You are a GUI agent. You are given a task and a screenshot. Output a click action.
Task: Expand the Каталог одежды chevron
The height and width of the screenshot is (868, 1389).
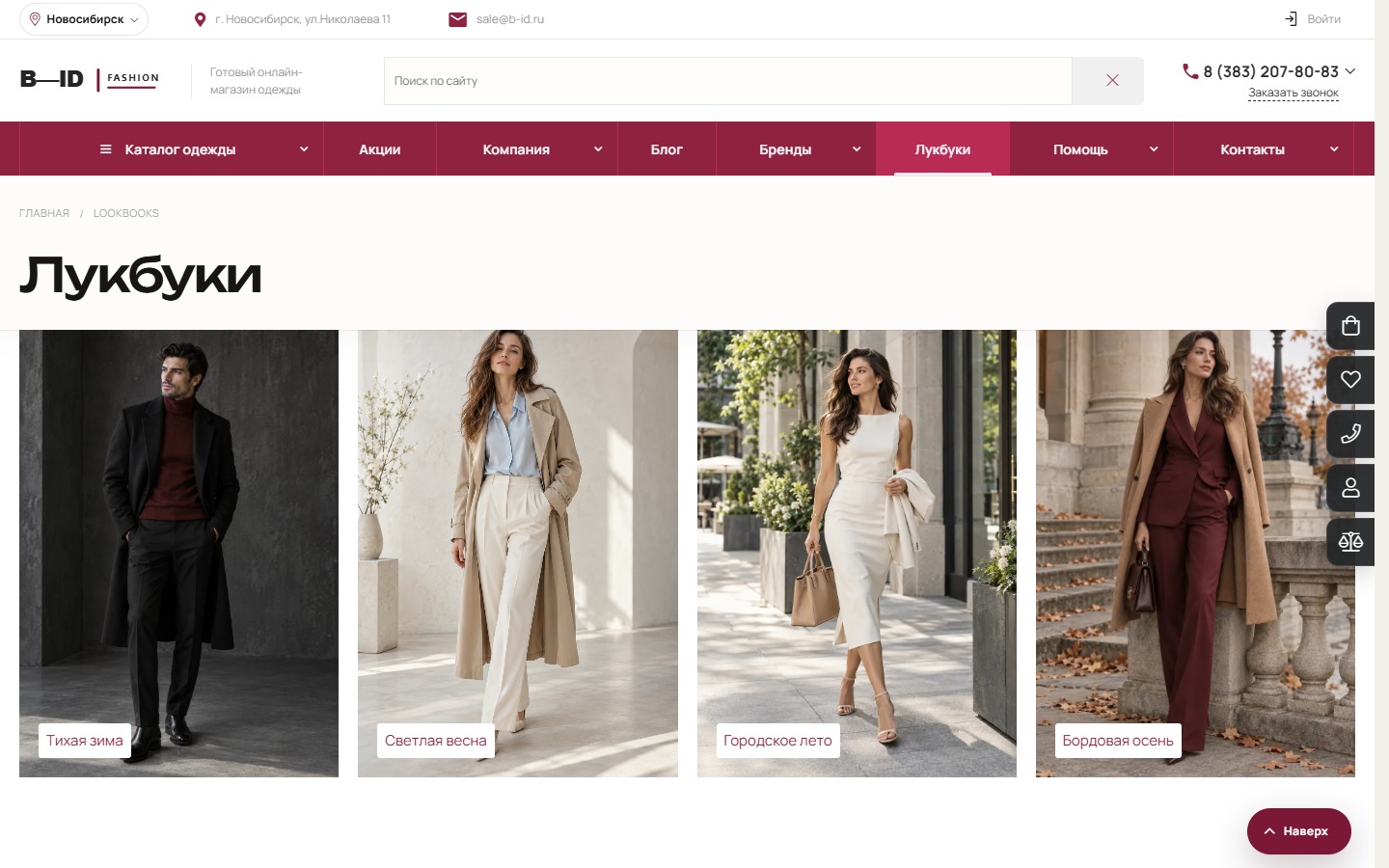[304, 149]
